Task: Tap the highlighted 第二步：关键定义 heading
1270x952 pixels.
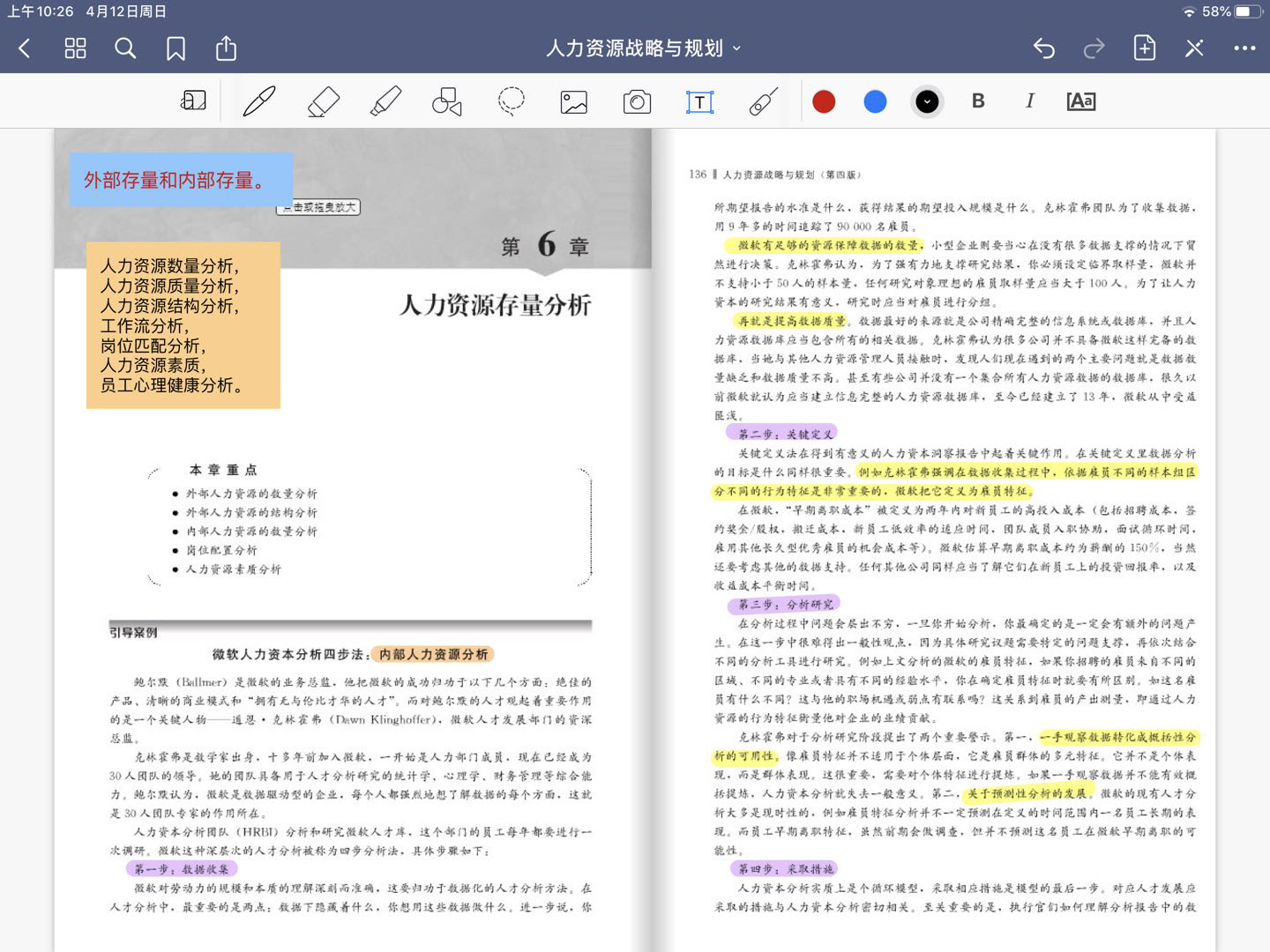Action: (782, 434)
